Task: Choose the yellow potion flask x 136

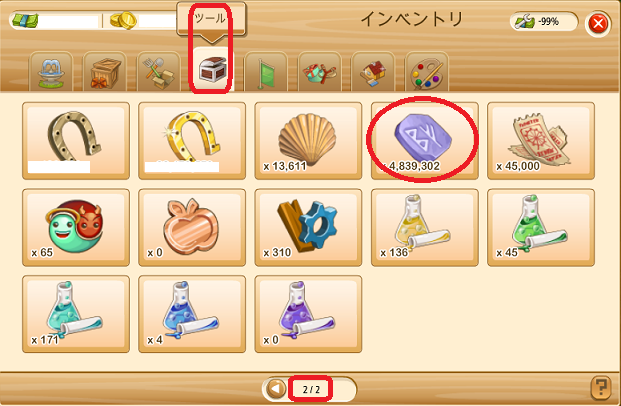Action: pyautogui.click(x=425, y=227)
